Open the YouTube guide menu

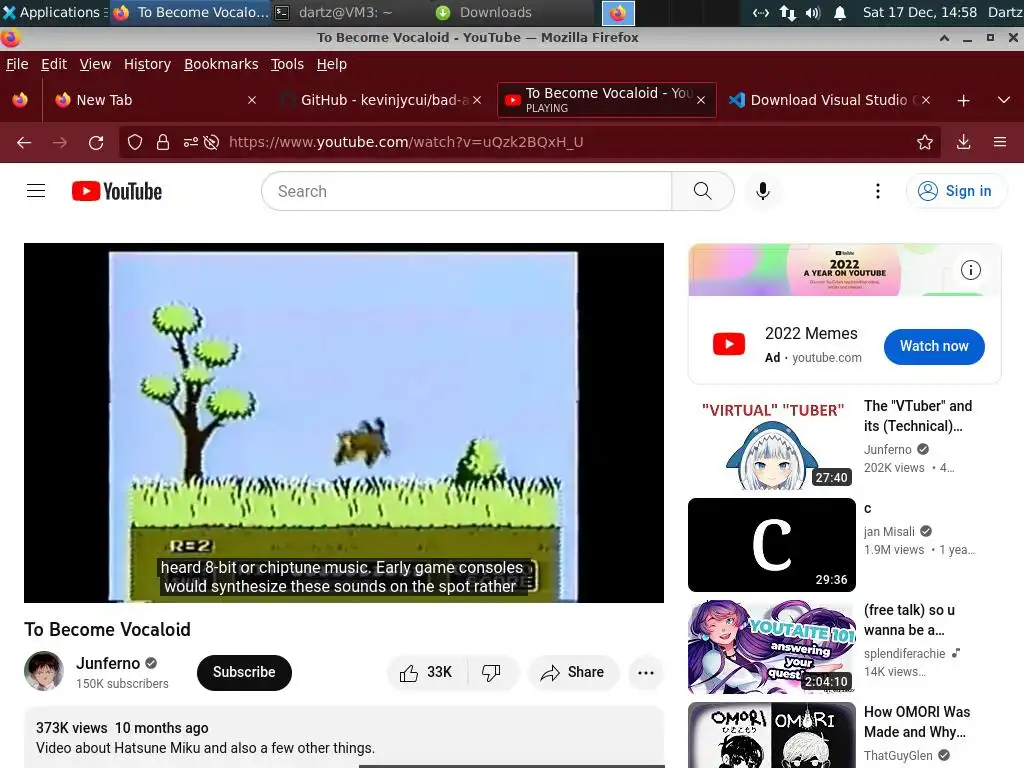(36, 191)
